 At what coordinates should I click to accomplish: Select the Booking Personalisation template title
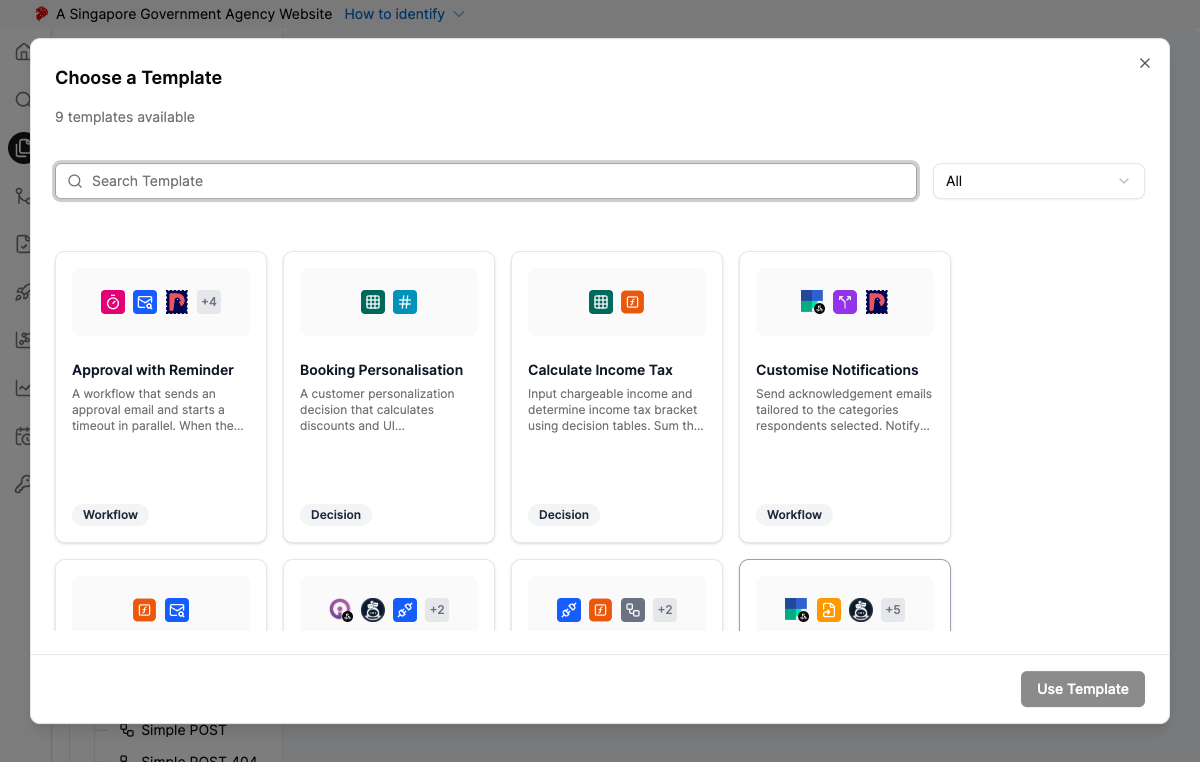[382, 370]
